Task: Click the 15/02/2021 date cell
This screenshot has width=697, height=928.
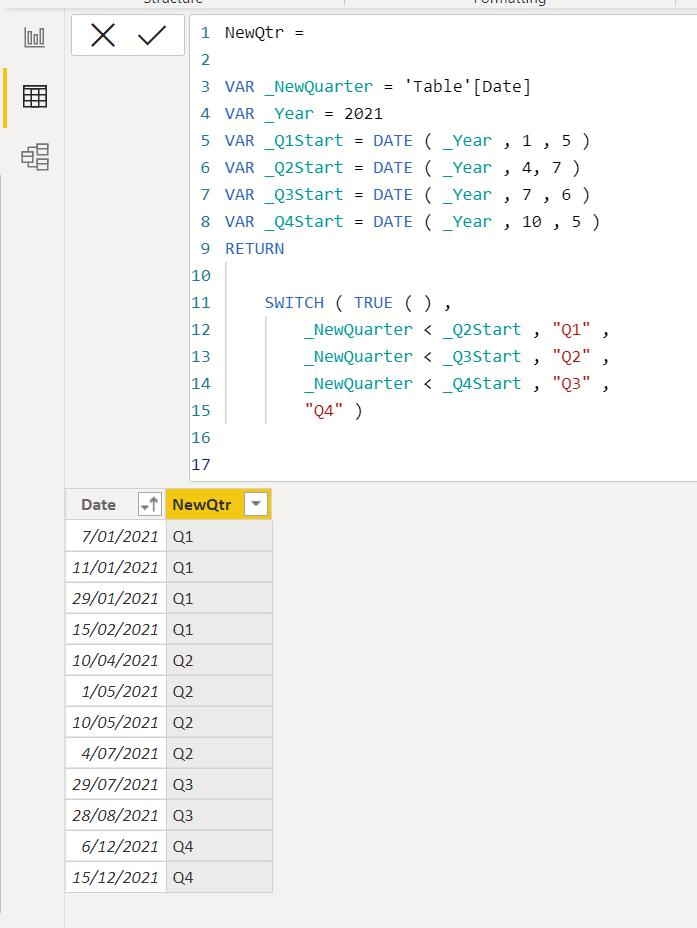Action: (x=116, y=629)
